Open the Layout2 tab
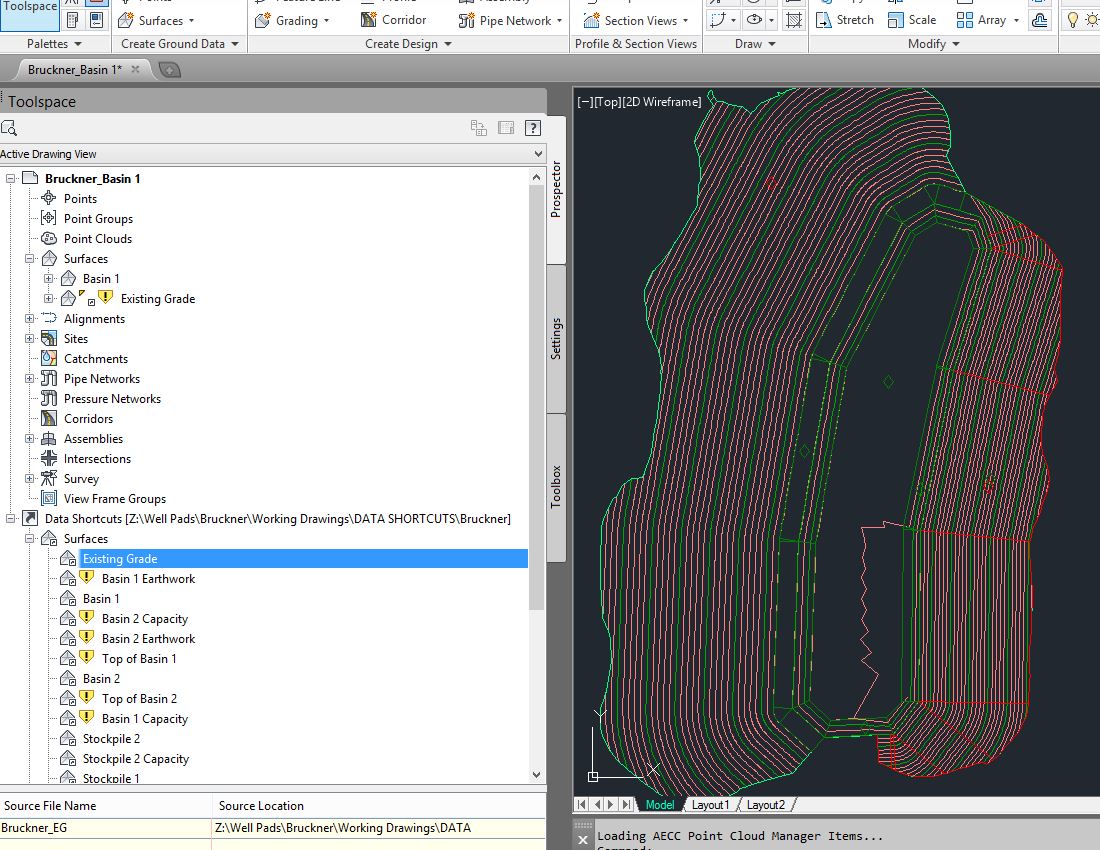This screenshot has width=1100, height=850. pyautogui.click(x=765, y=804)
